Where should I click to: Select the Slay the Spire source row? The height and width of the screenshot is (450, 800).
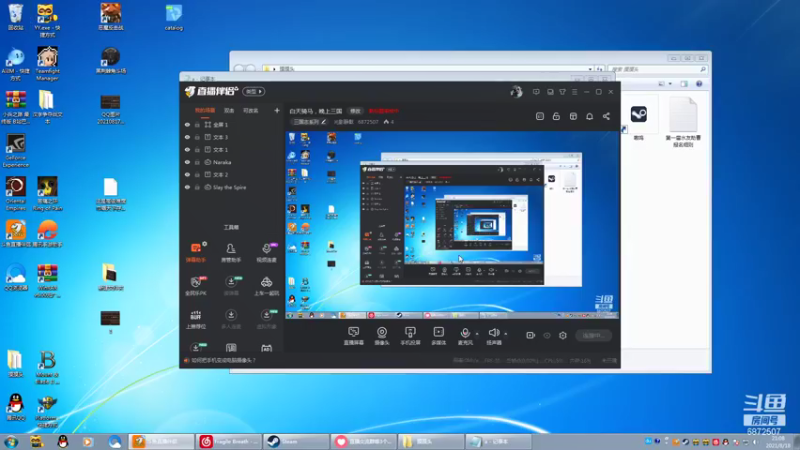[x=230, y=187]
